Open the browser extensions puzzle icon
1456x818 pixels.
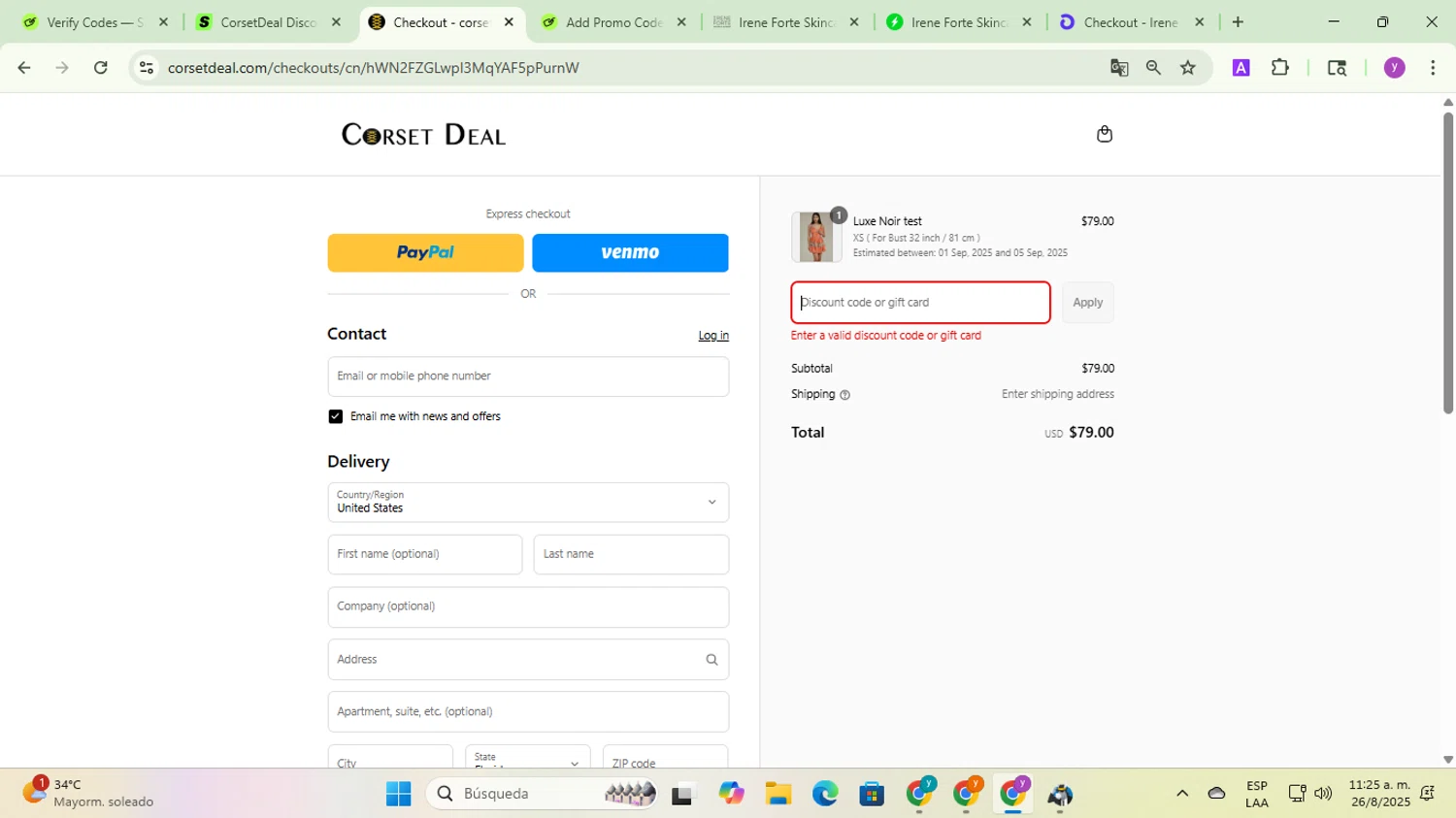[x=1280, y=68]
